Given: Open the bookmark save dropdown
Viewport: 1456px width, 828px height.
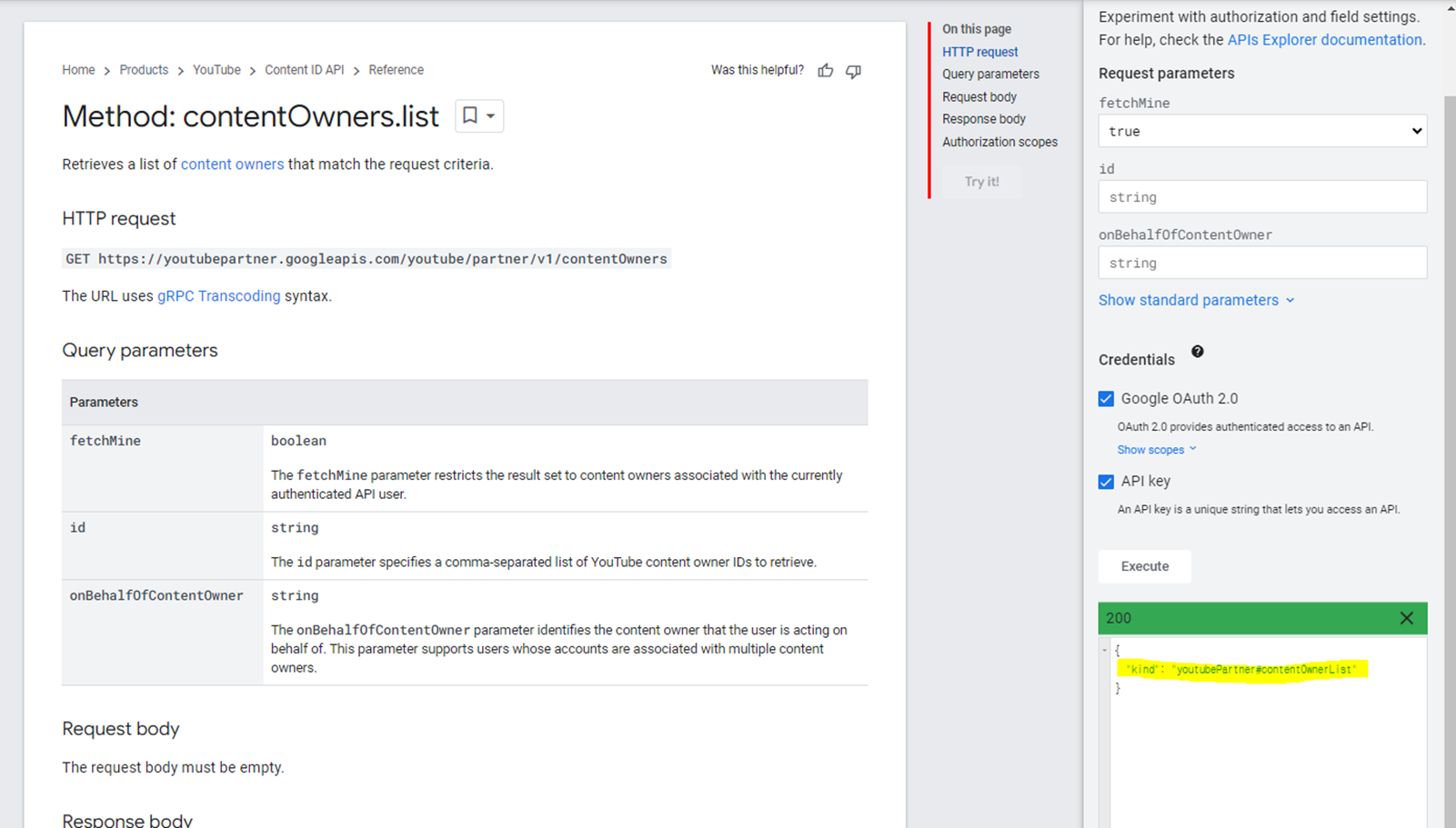Looking at the screenshot, I should [479, 115].
